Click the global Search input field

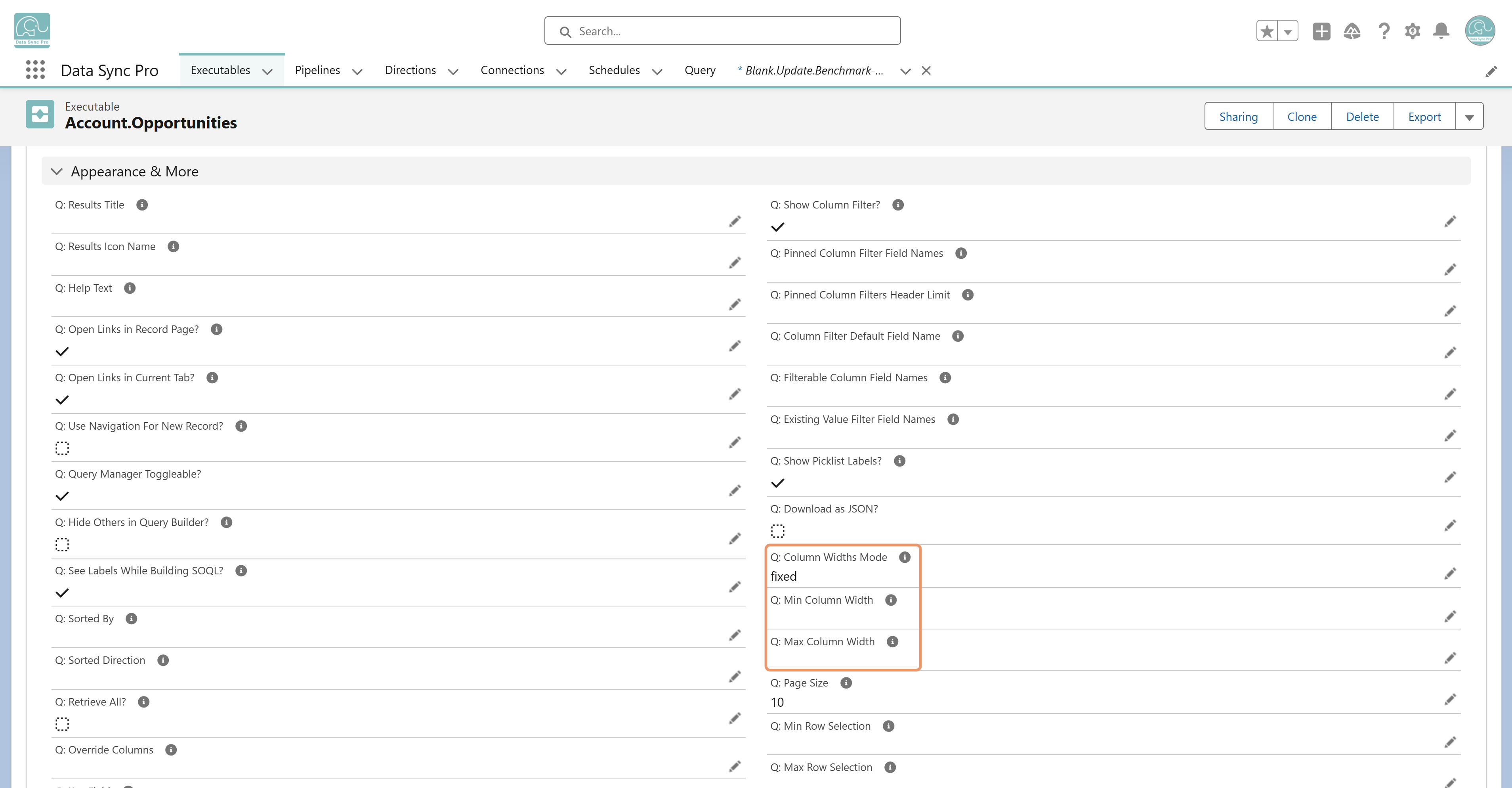722,31
